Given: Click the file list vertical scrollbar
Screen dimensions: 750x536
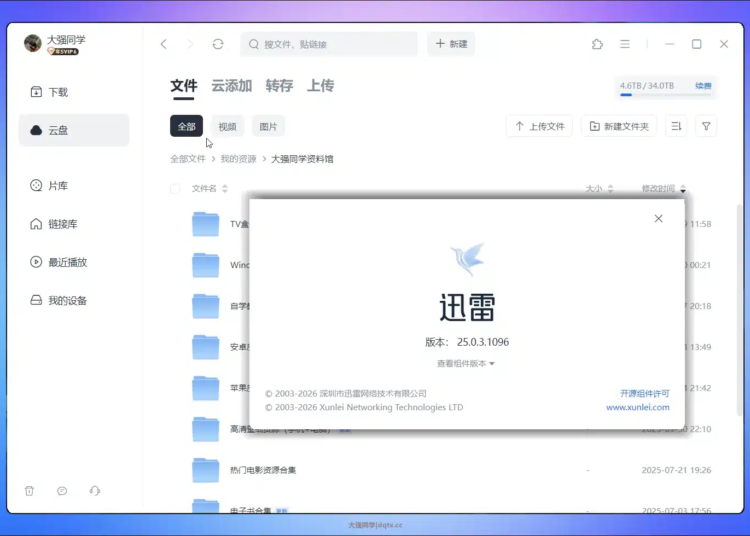Looking at the screenshot, I should tap(739, 311).
